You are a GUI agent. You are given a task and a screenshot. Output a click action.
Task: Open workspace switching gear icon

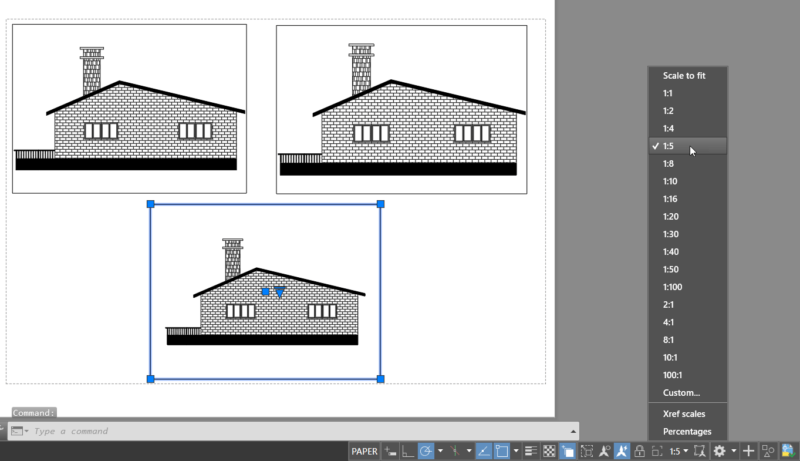(x=719, y=451)
